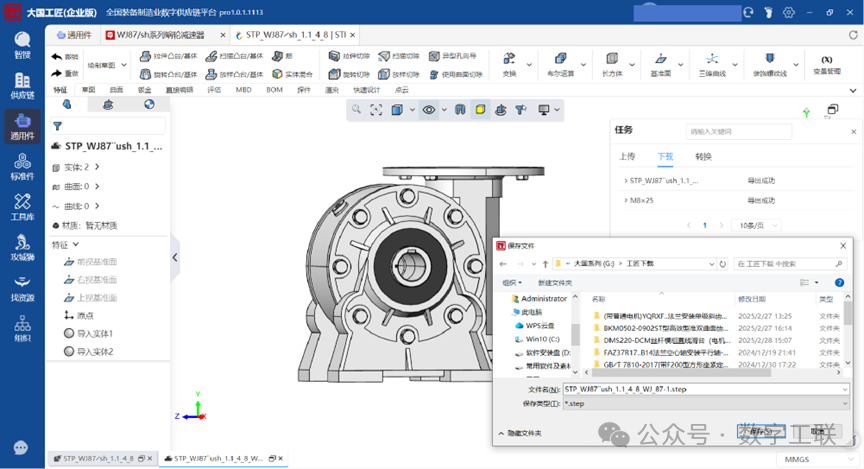Open the 长方体 cuboid dropdown arrow

tap(632, 65)
